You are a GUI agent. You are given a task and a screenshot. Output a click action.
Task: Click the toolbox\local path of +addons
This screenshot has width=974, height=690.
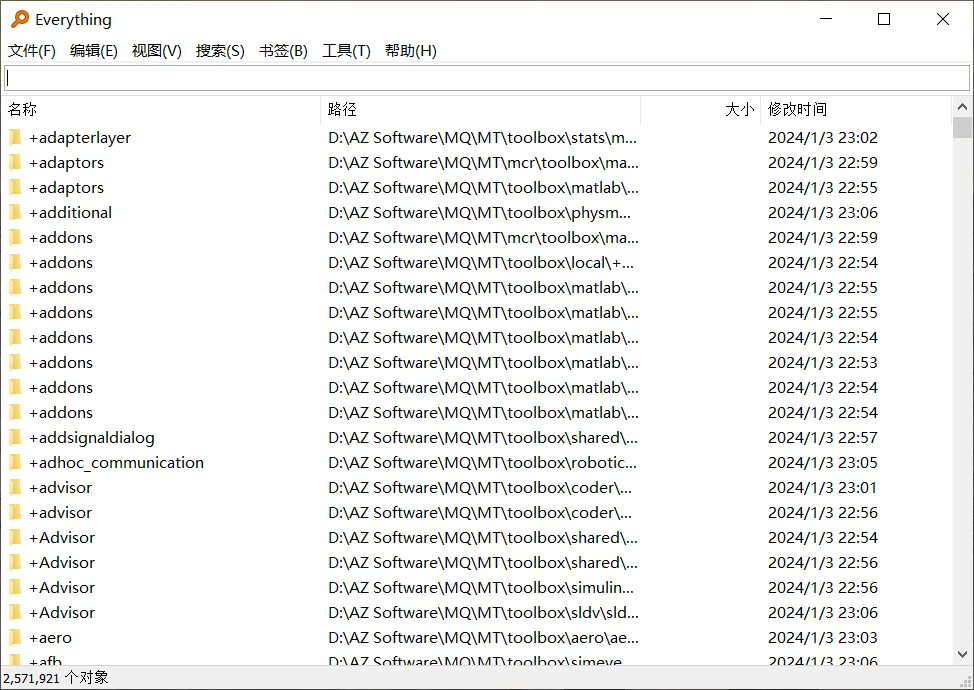pos(481,262)
